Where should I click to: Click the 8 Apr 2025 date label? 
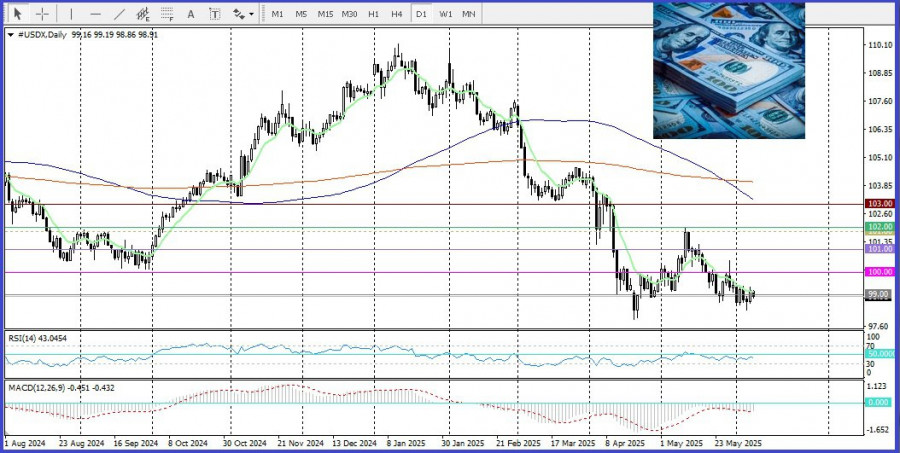tap(624, 444)
